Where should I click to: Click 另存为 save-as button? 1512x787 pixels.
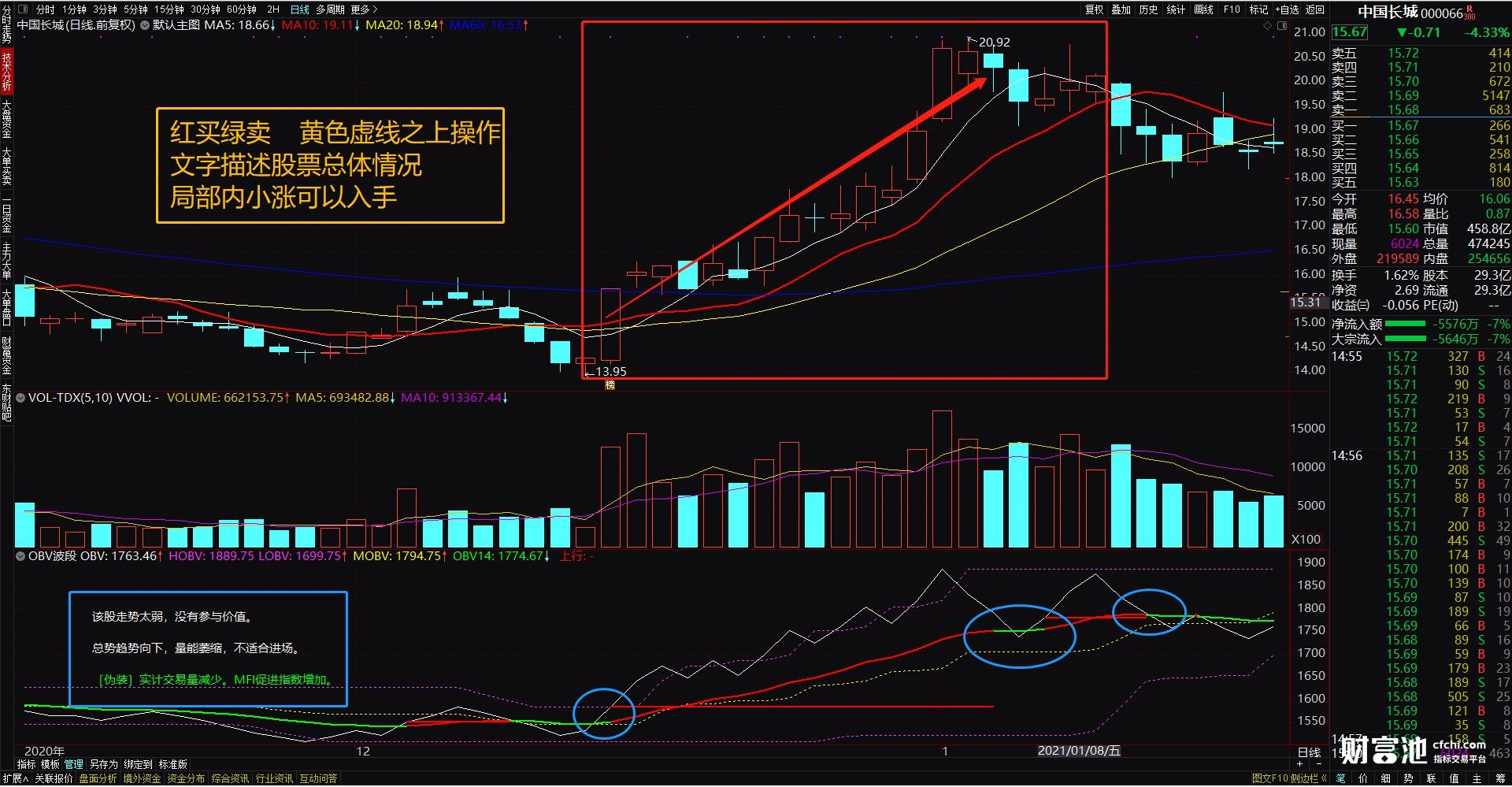(103, 764)
